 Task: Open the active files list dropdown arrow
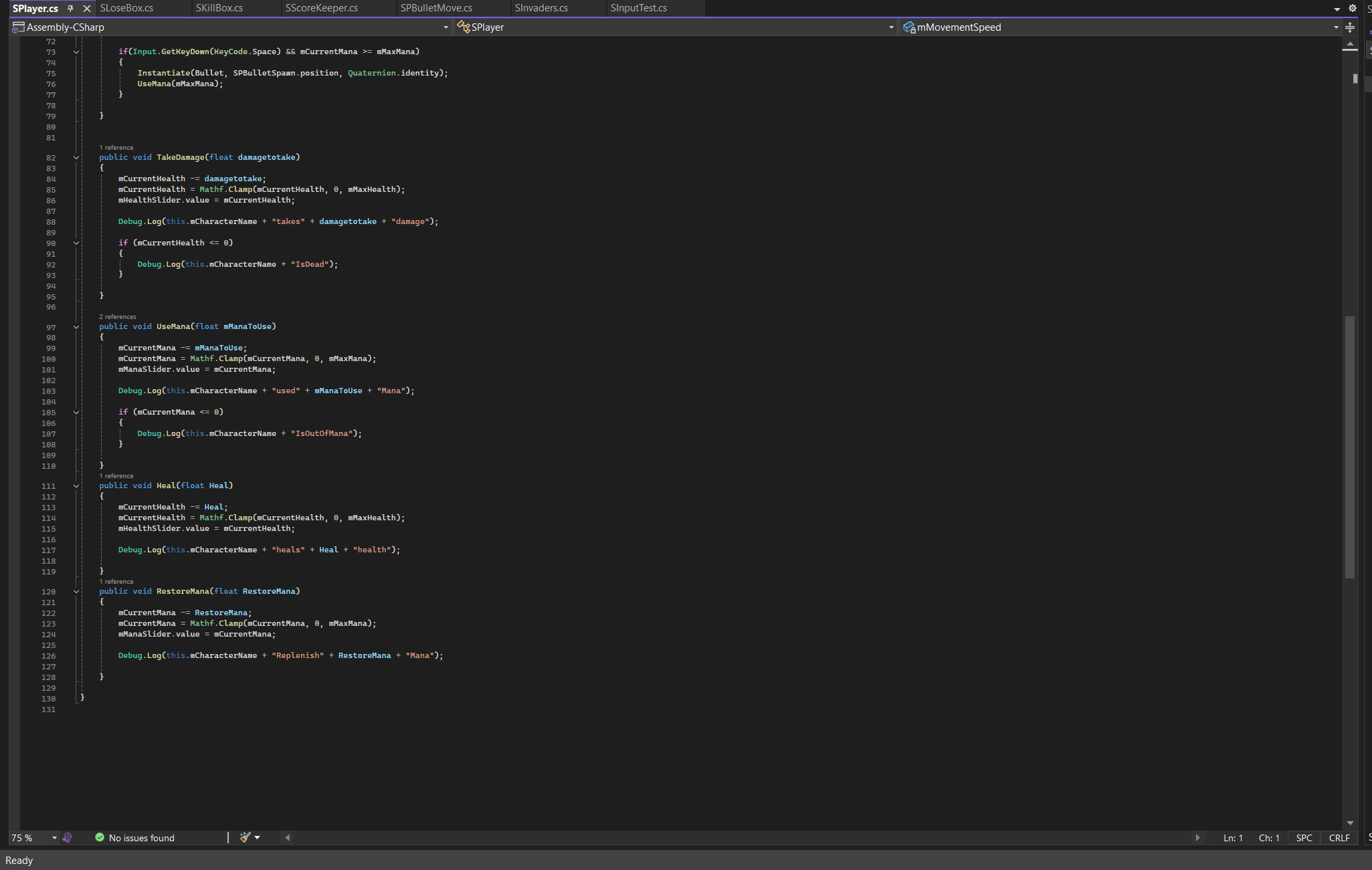pyautogui.click(x=1337, y=9)
